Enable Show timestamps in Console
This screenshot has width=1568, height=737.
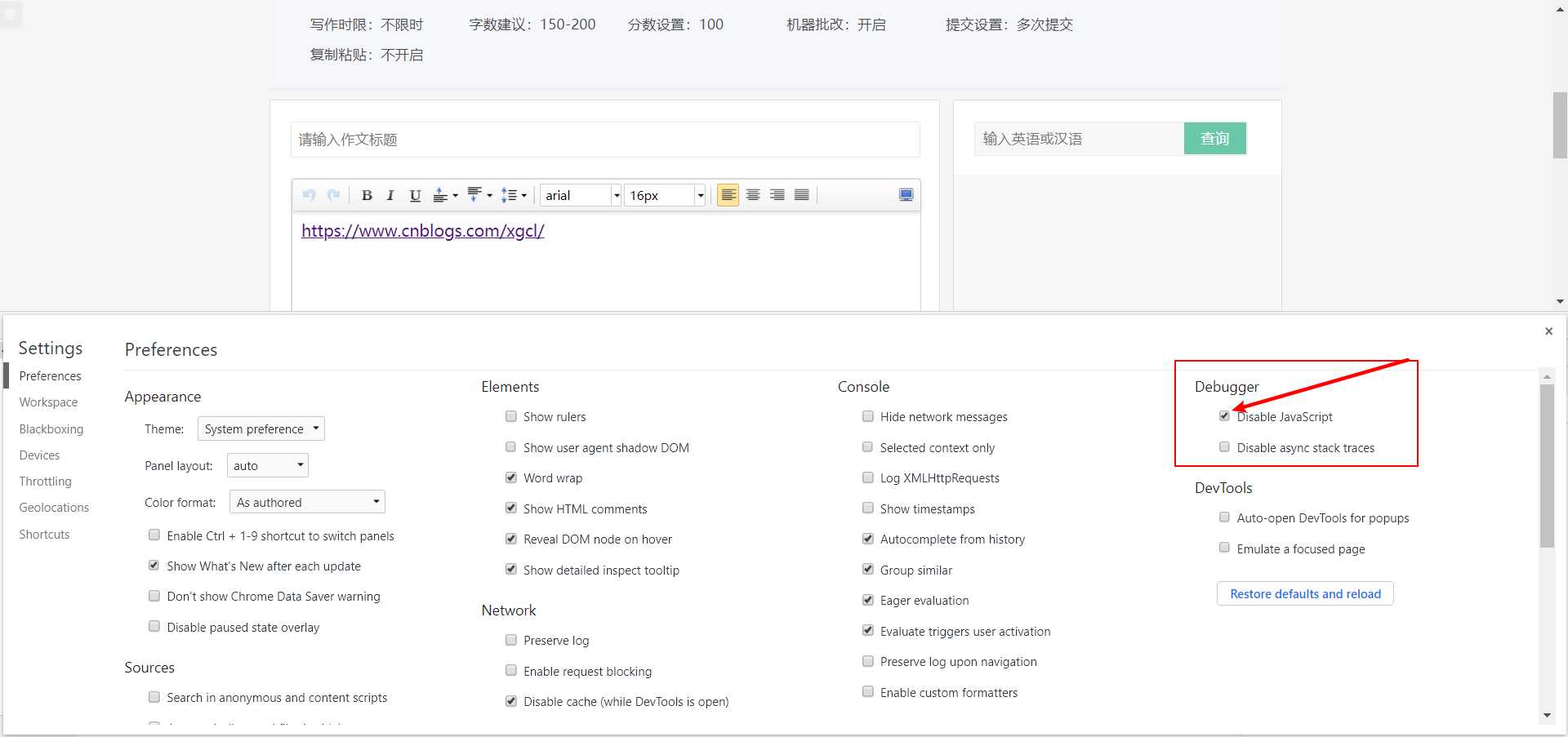coord(867,508)
